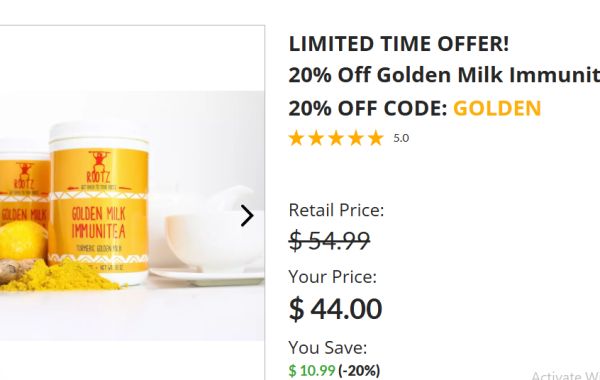Image resolution: width=600 pixels, height=380 pixels.
Task: Click the 20% OFF CODE: label
Action: point(368,108)
